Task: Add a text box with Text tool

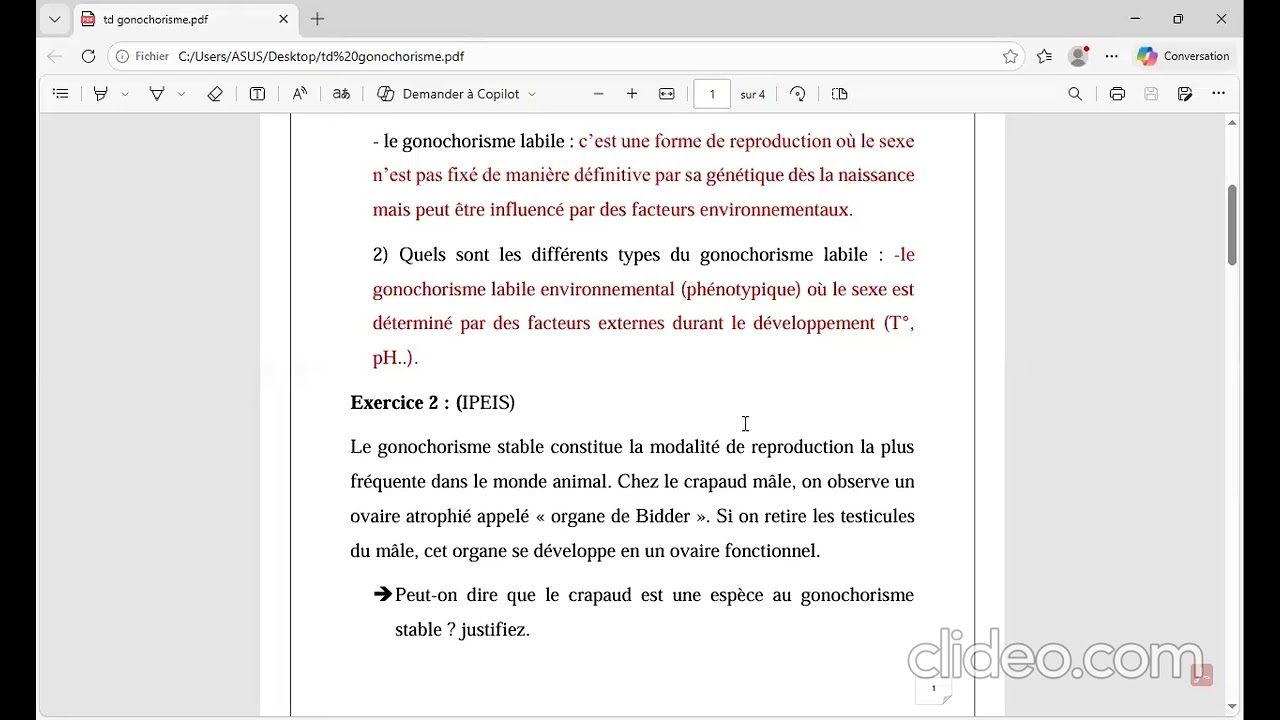Action: pos(257,94)
